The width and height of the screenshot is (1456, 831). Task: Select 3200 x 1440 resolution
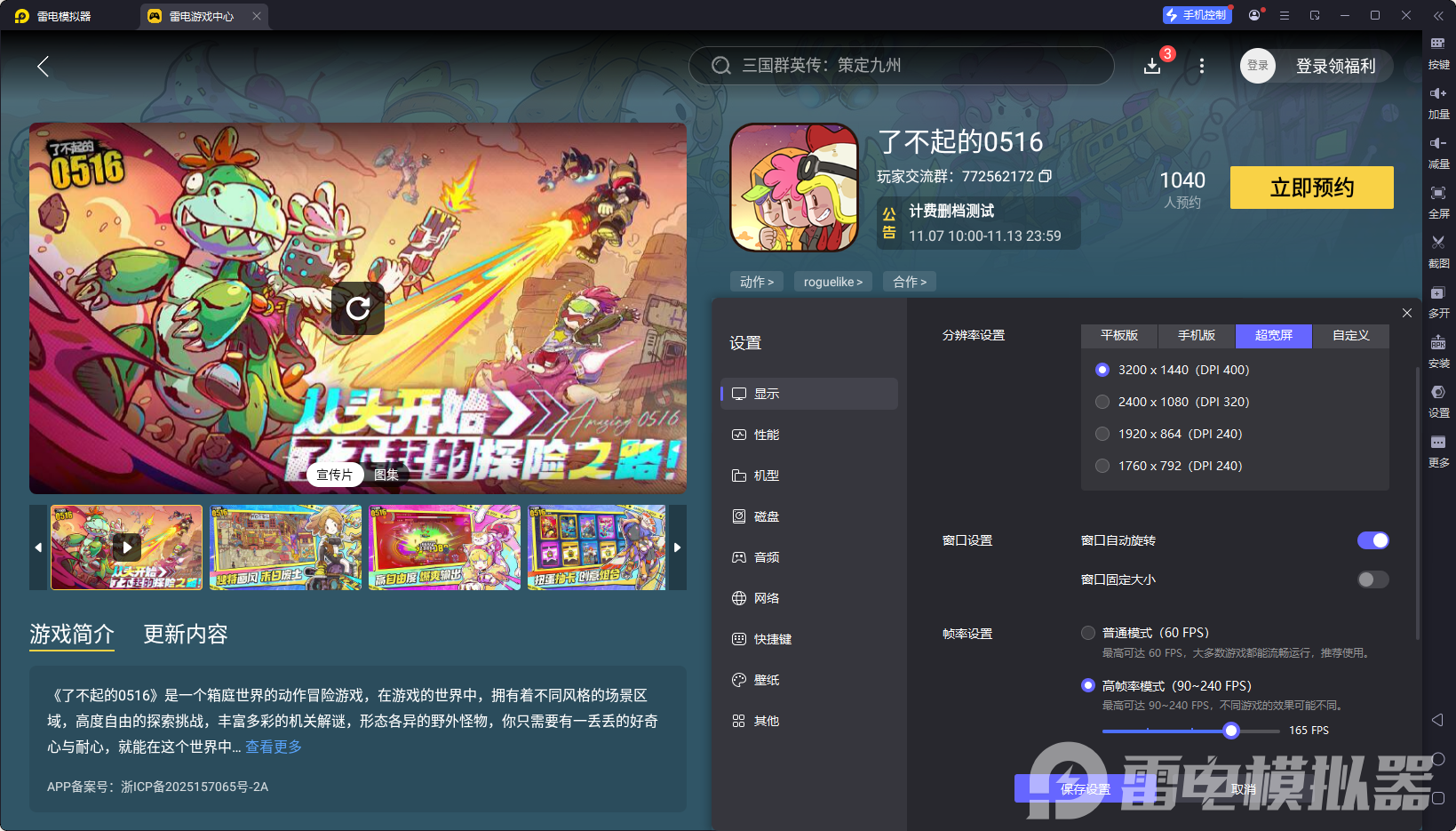[x=1102, y=370]
